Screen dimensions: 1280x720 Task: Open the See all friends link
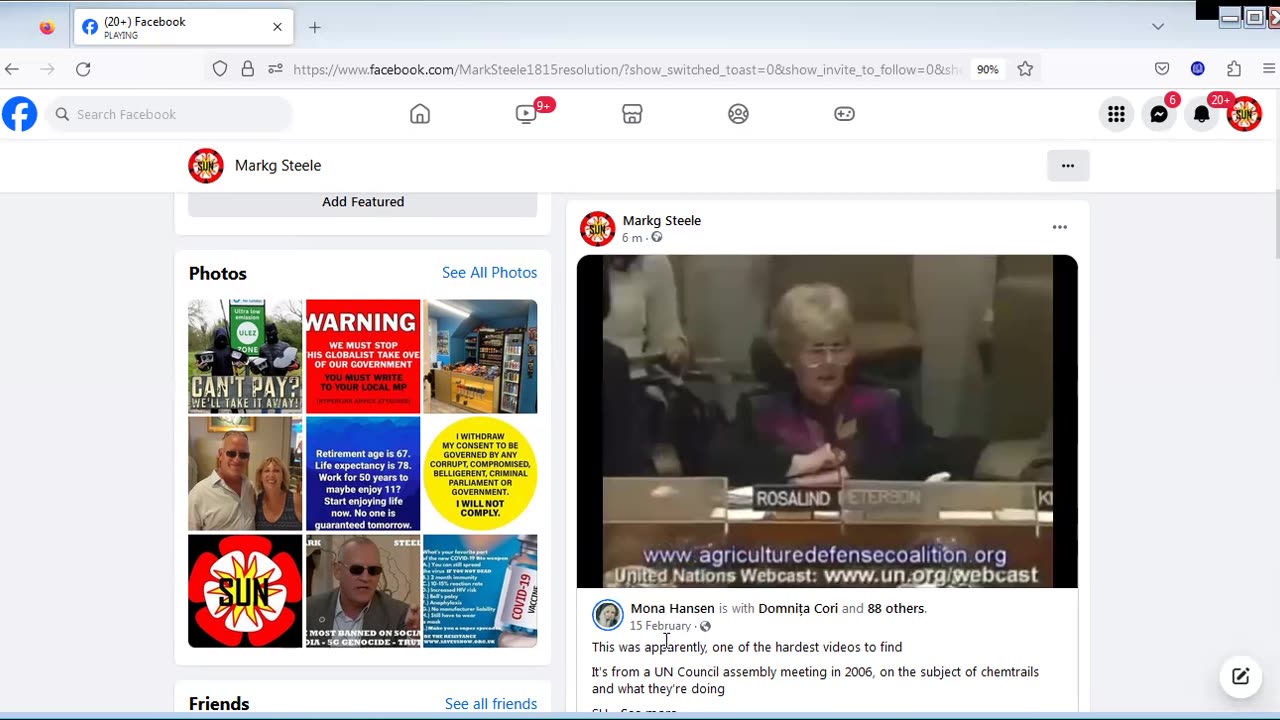coord(491,704)
